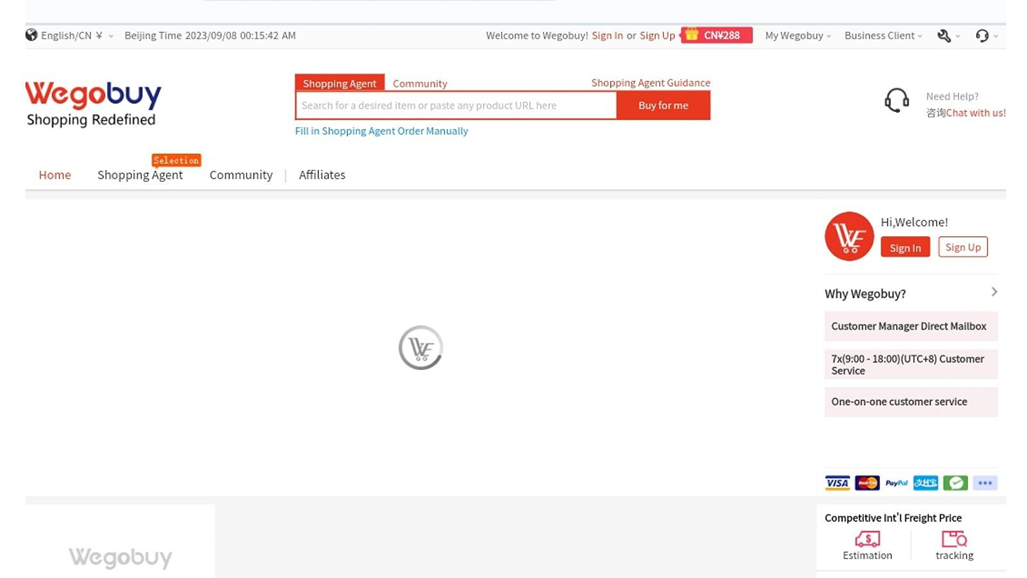The height and width of the screenshot is (578, 1027).
Task: Click the Buy for me button
Action: tap(663, 106)
